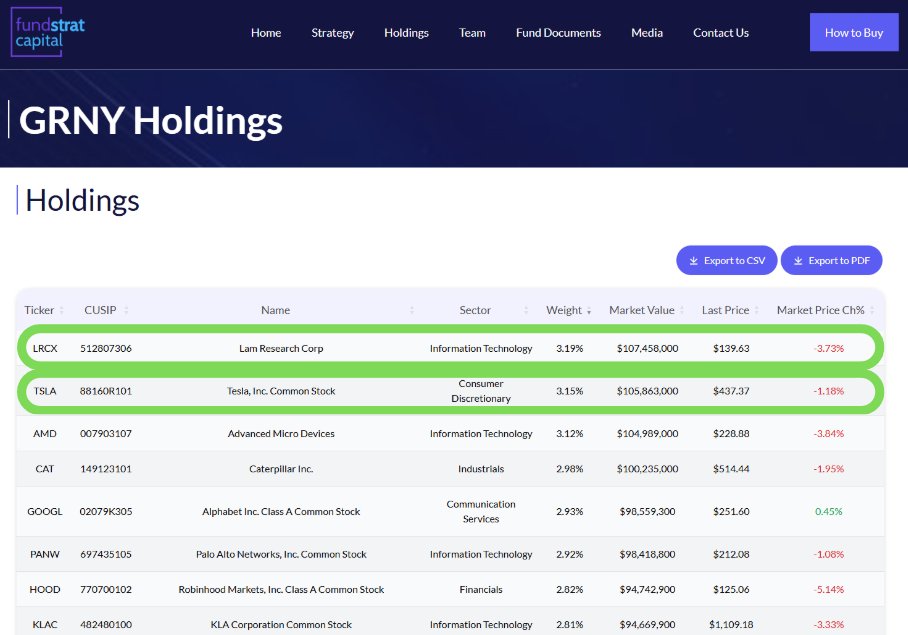The height and width of the screenshot is (635, 908).
Task: Sort by Sector column arrows
Action: click(526, 311)
